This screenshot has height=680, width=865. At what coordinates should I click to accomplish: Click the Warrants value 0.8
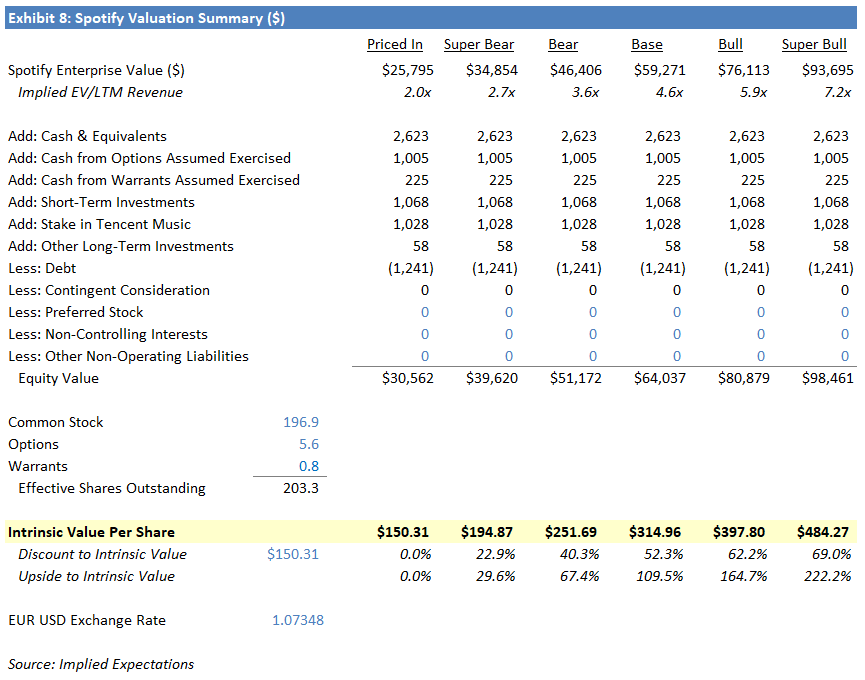point(309,467)
